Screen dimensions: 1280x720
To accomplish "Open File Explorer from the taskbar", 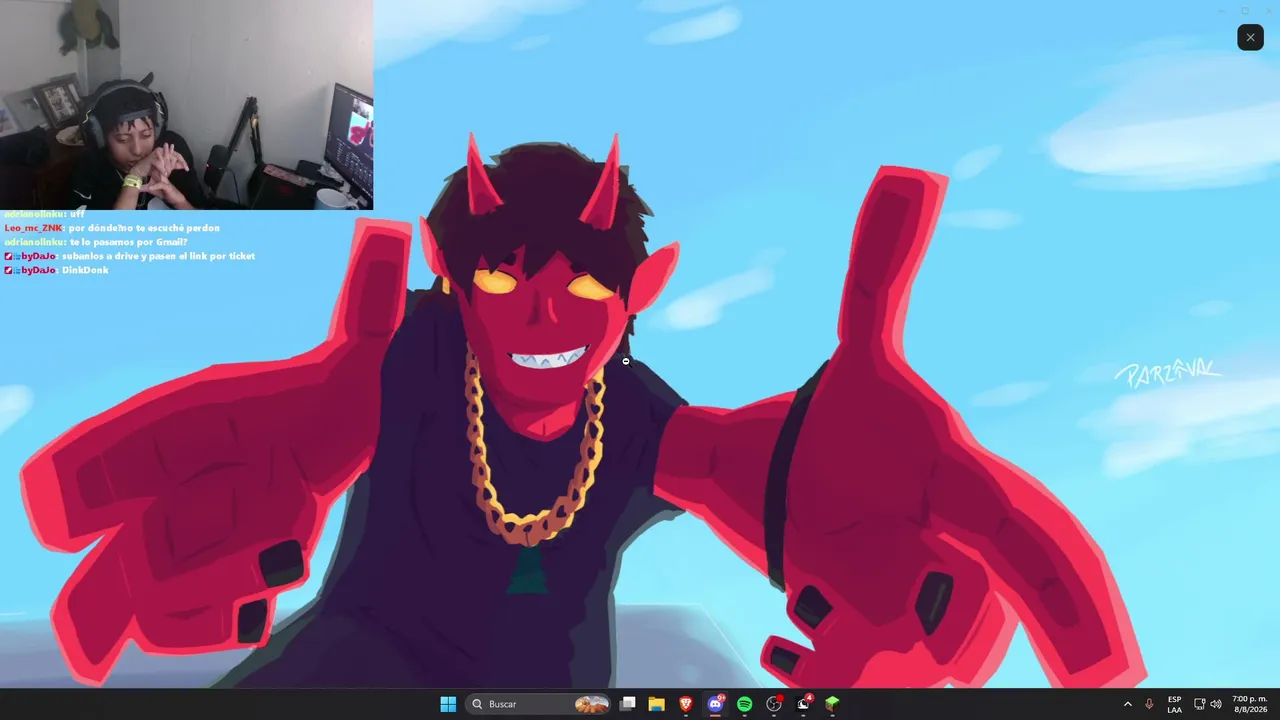I will 657,704.
